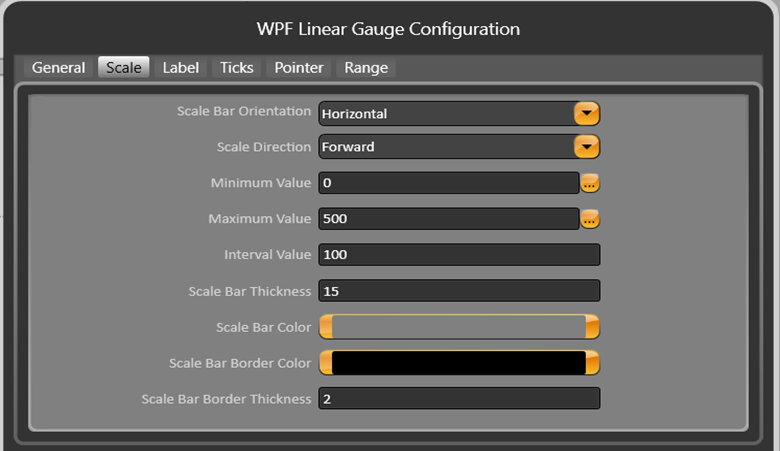Image resolution: width=780 pixels, height=451 pixels.
Task: Open the Label tab
Action: 181,68
